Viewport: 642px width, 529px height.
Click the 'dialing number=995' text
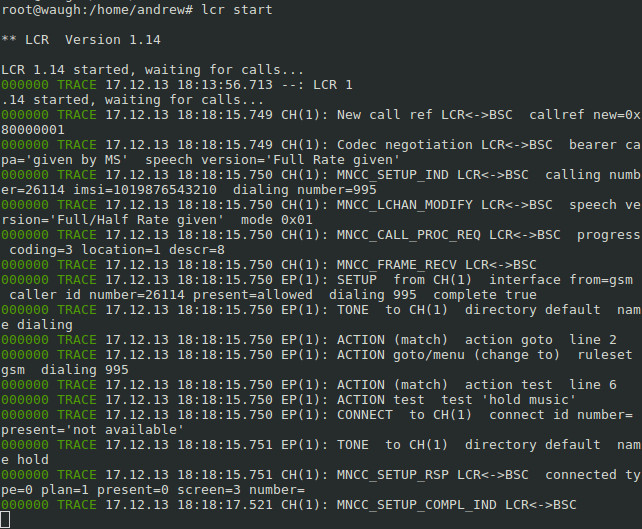point(305,190)
